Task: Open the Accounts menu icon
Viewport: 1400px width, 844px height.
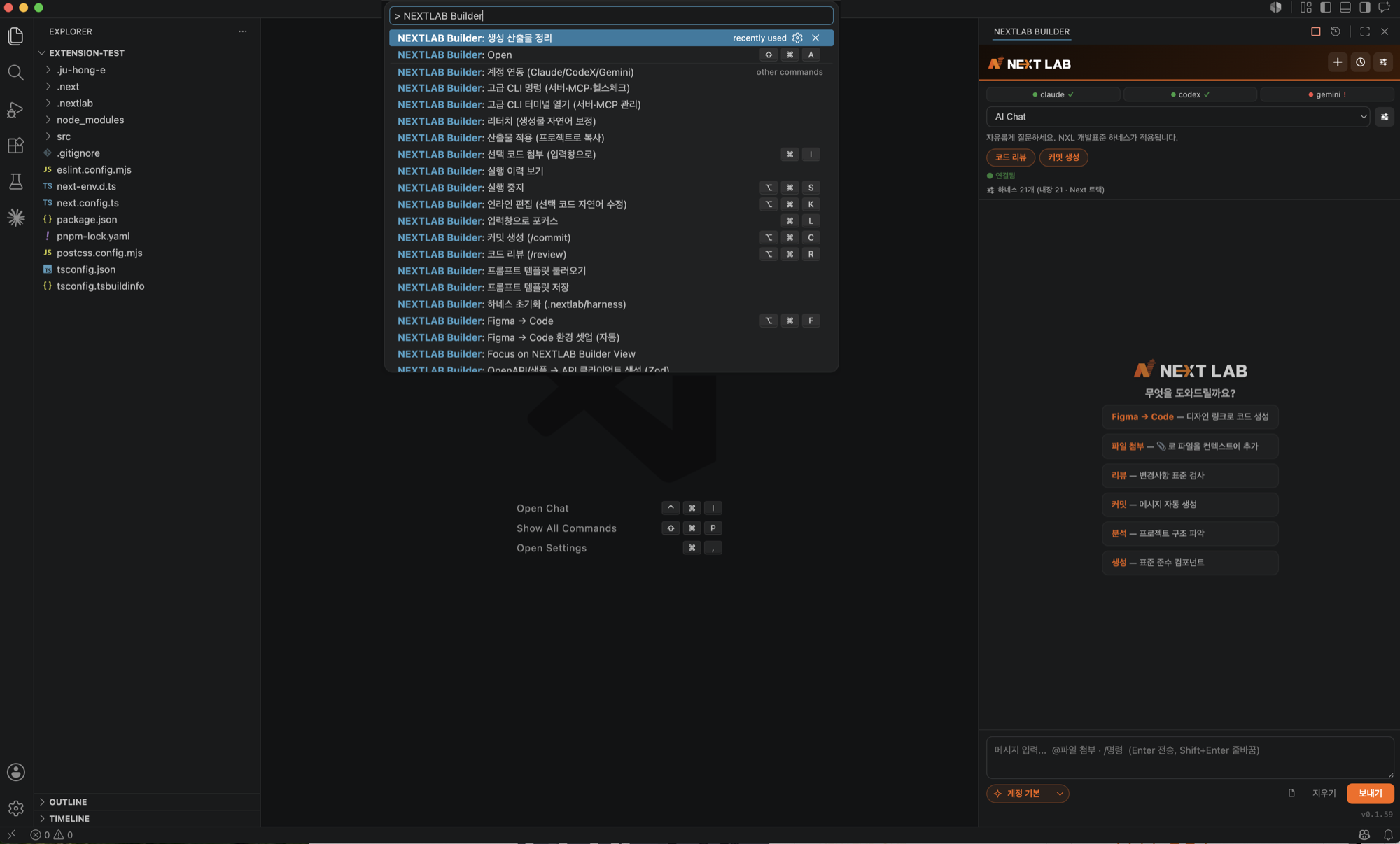Action: click(15, 772)
